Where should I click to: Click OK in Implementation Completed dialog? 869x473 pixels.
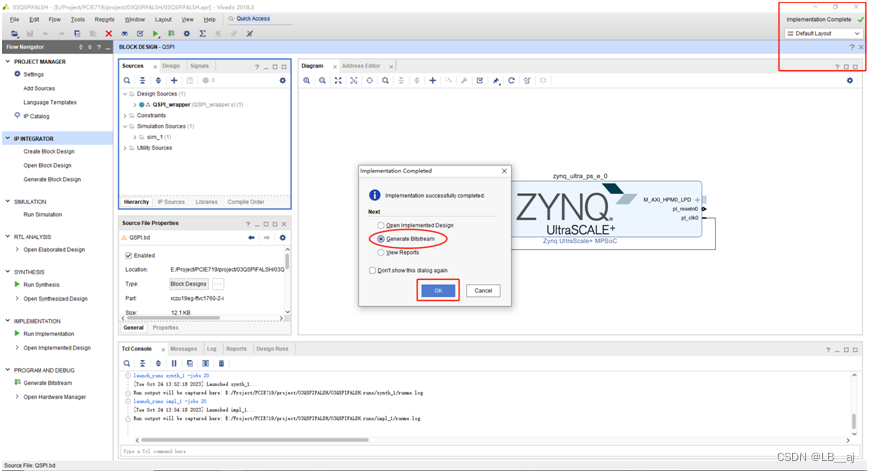(x=438, y=291)
